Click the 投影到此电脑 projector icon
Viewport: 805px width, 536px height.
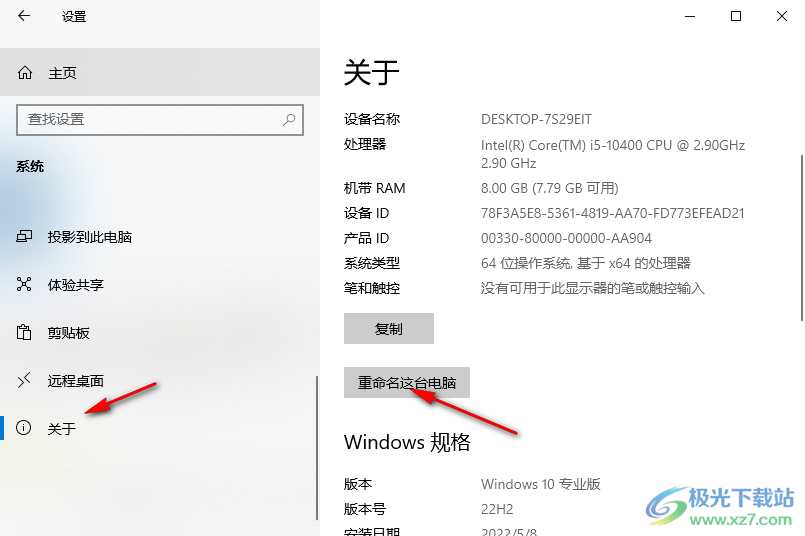[24, 237]
